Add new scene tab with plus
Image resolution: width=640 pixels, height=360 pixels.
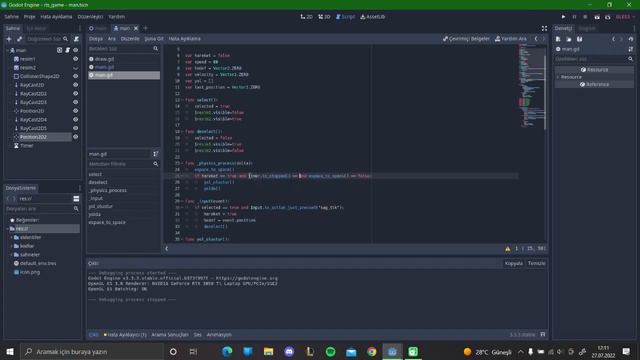pyautogui.click(x=145, y=28)
